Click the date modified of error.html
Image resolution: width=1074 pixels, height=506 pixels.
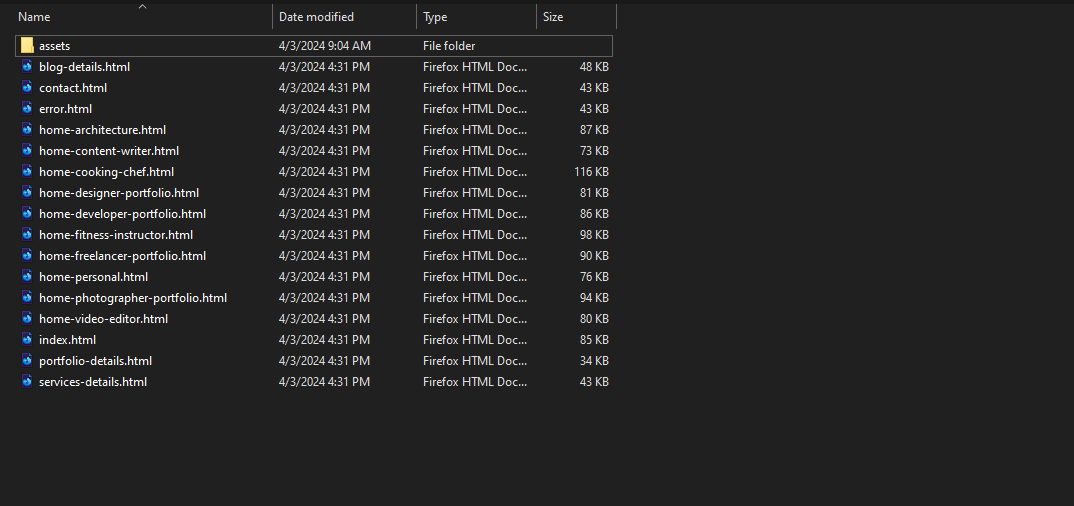click(324, 109)
